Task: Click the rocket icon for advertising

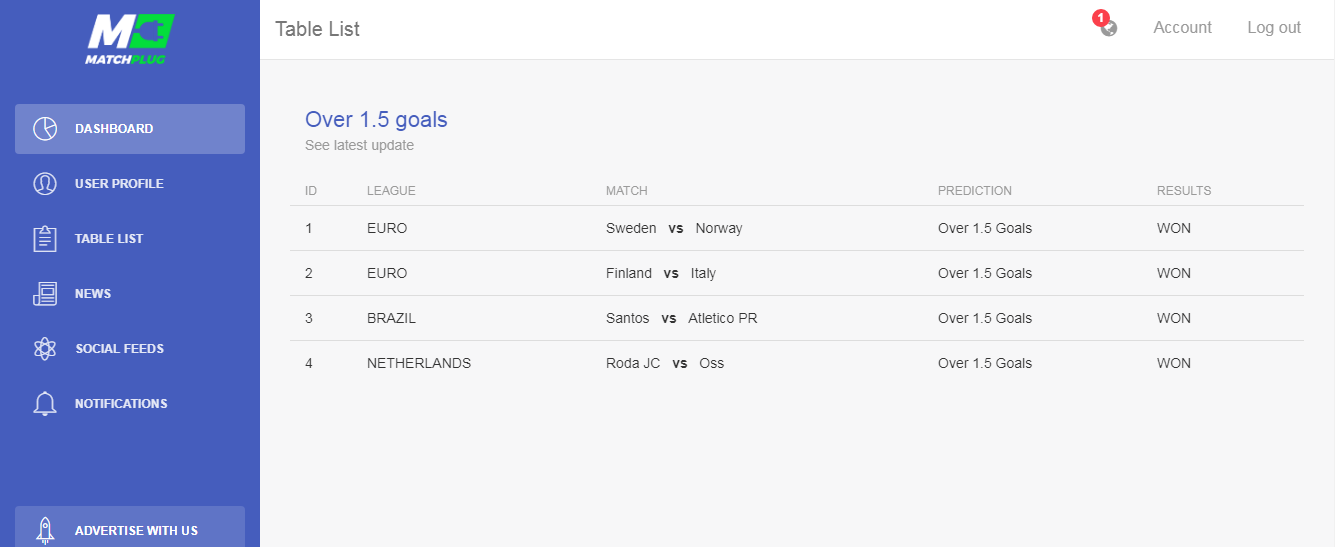Action: [45, 530]
